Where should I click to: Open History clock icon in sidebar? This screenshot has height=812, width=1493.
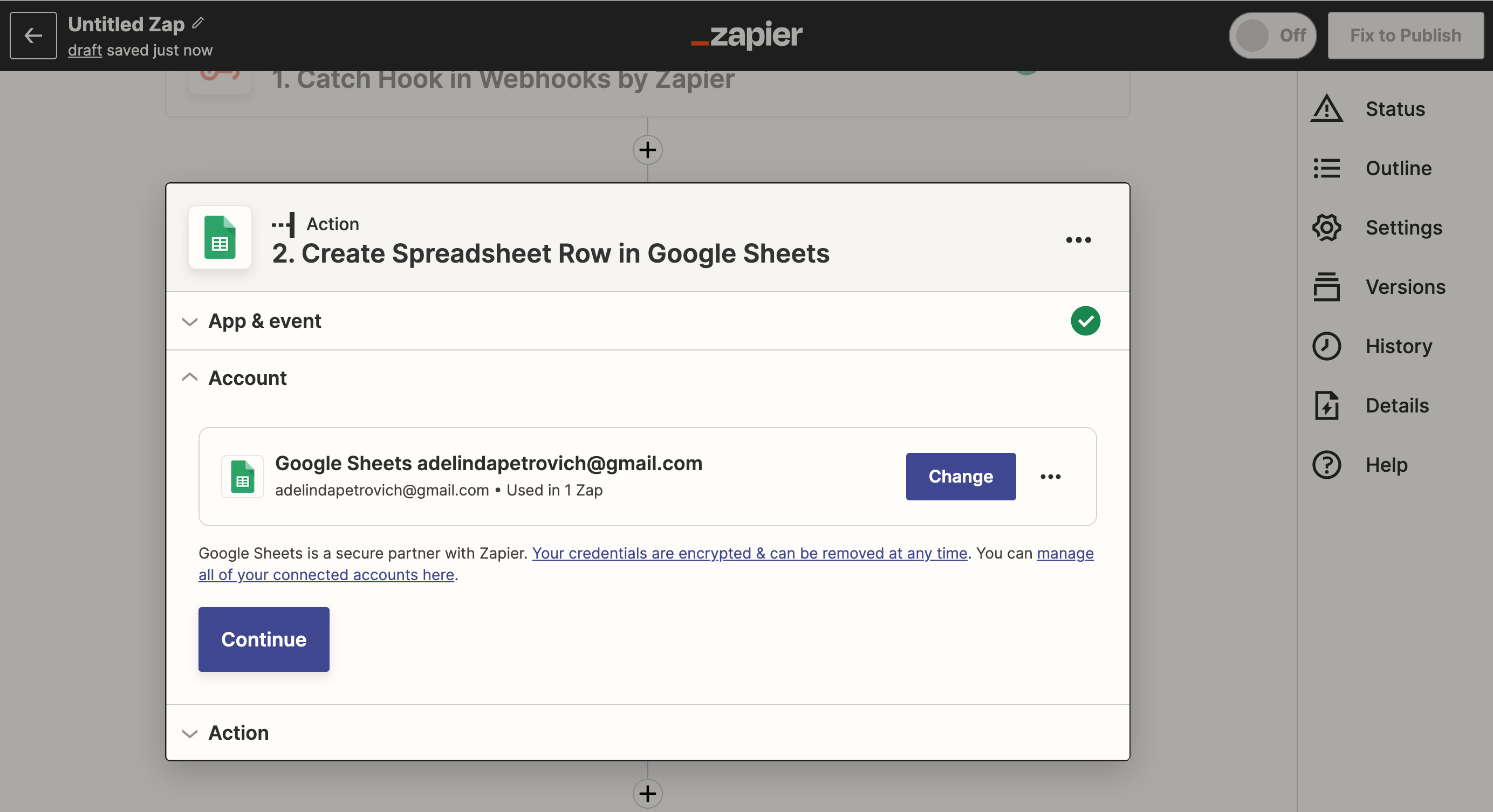point(1327,346)
